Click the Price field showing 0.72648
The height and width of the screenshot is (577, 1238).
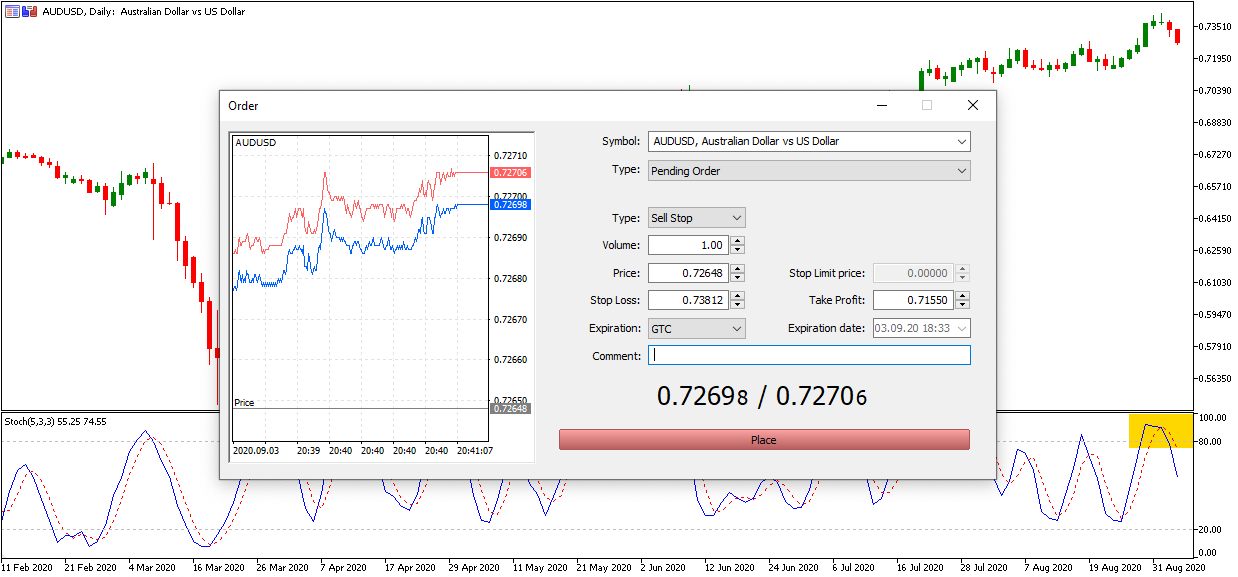[689, 273]
